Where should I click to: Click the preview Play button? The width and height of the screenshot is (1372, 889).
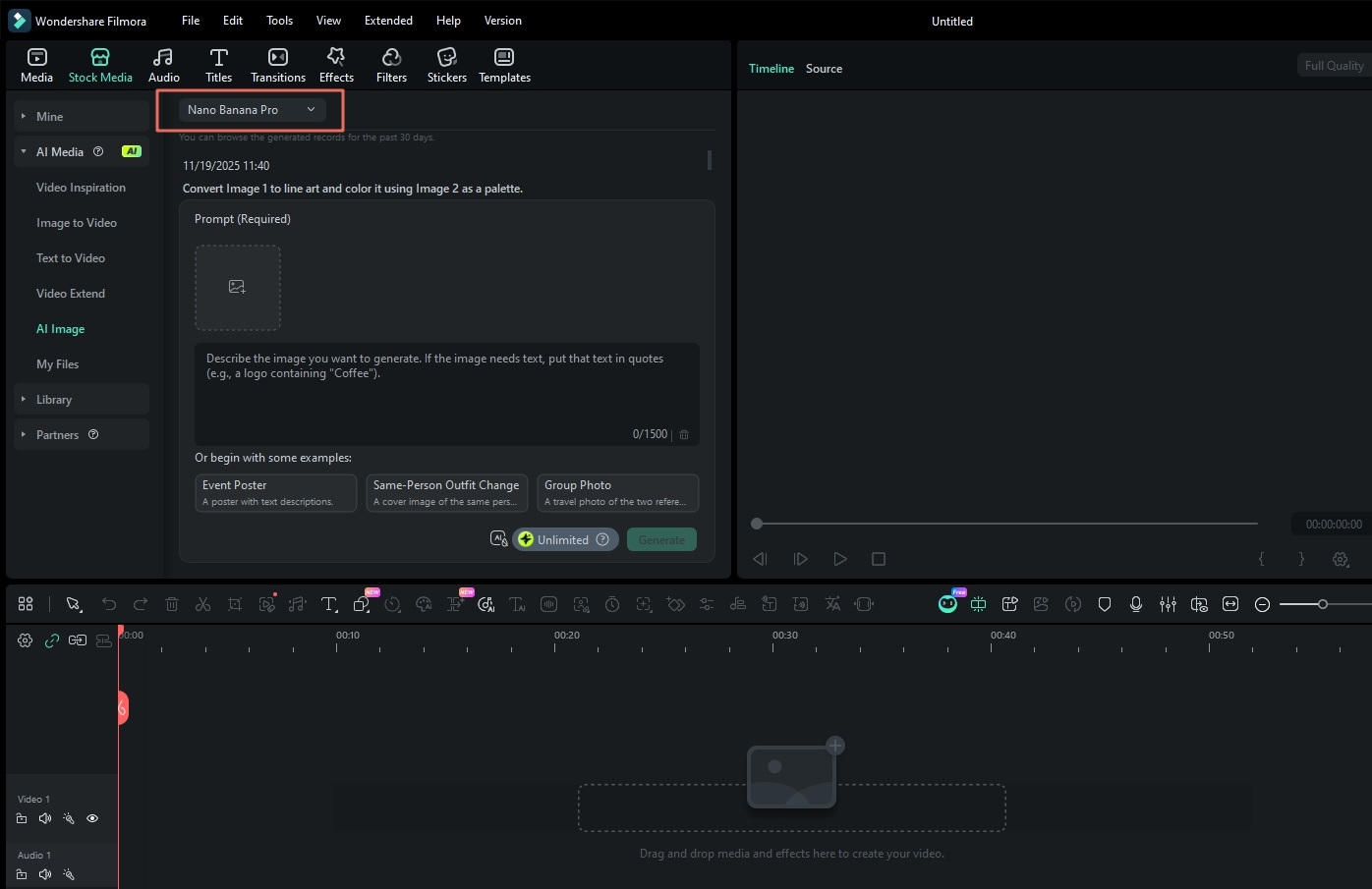pyautogui.click(x=840, y=559)
